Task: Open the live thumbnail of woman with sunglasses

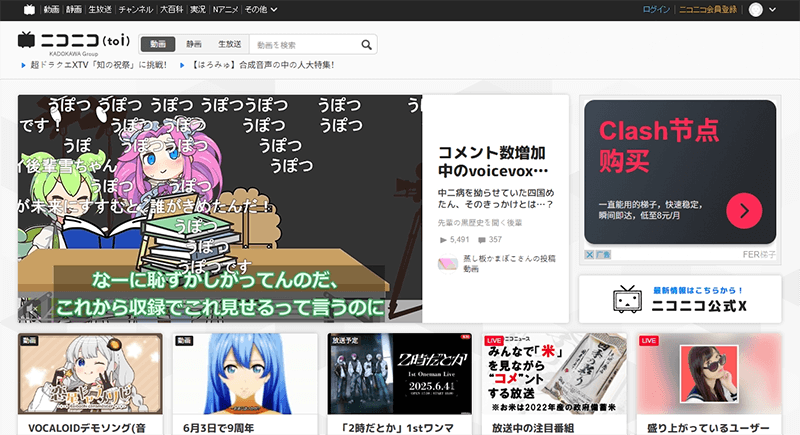Action: point(709,374)
